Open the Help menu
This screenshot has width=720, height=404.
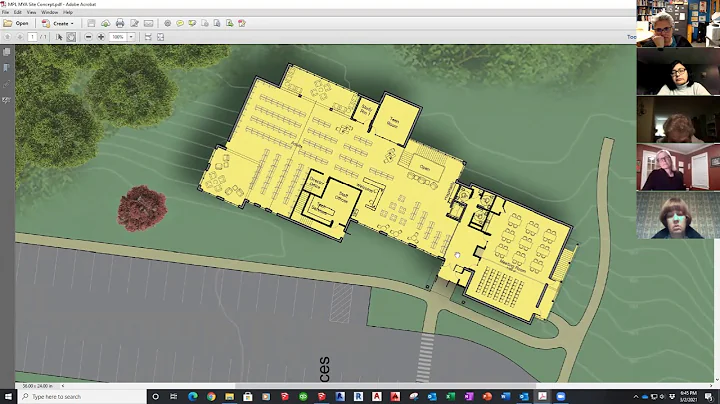pos(68,12)
